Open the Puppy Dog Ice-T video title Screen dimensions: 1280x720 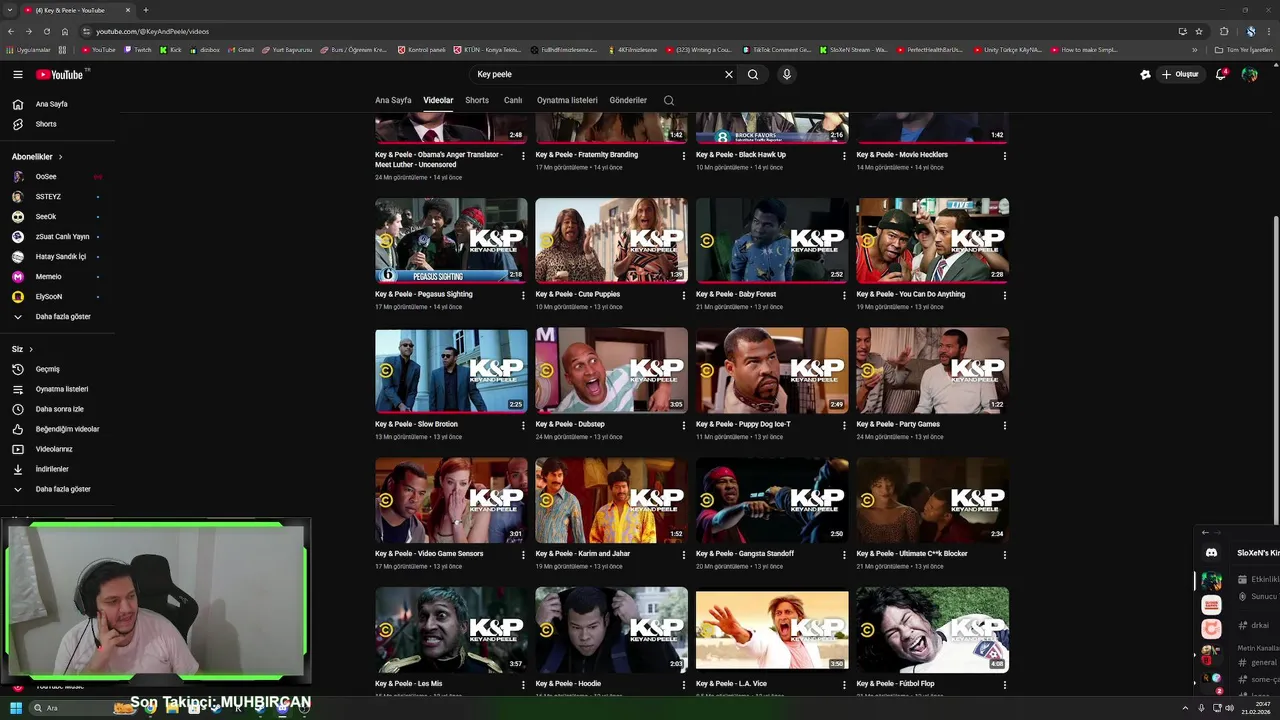743,424
